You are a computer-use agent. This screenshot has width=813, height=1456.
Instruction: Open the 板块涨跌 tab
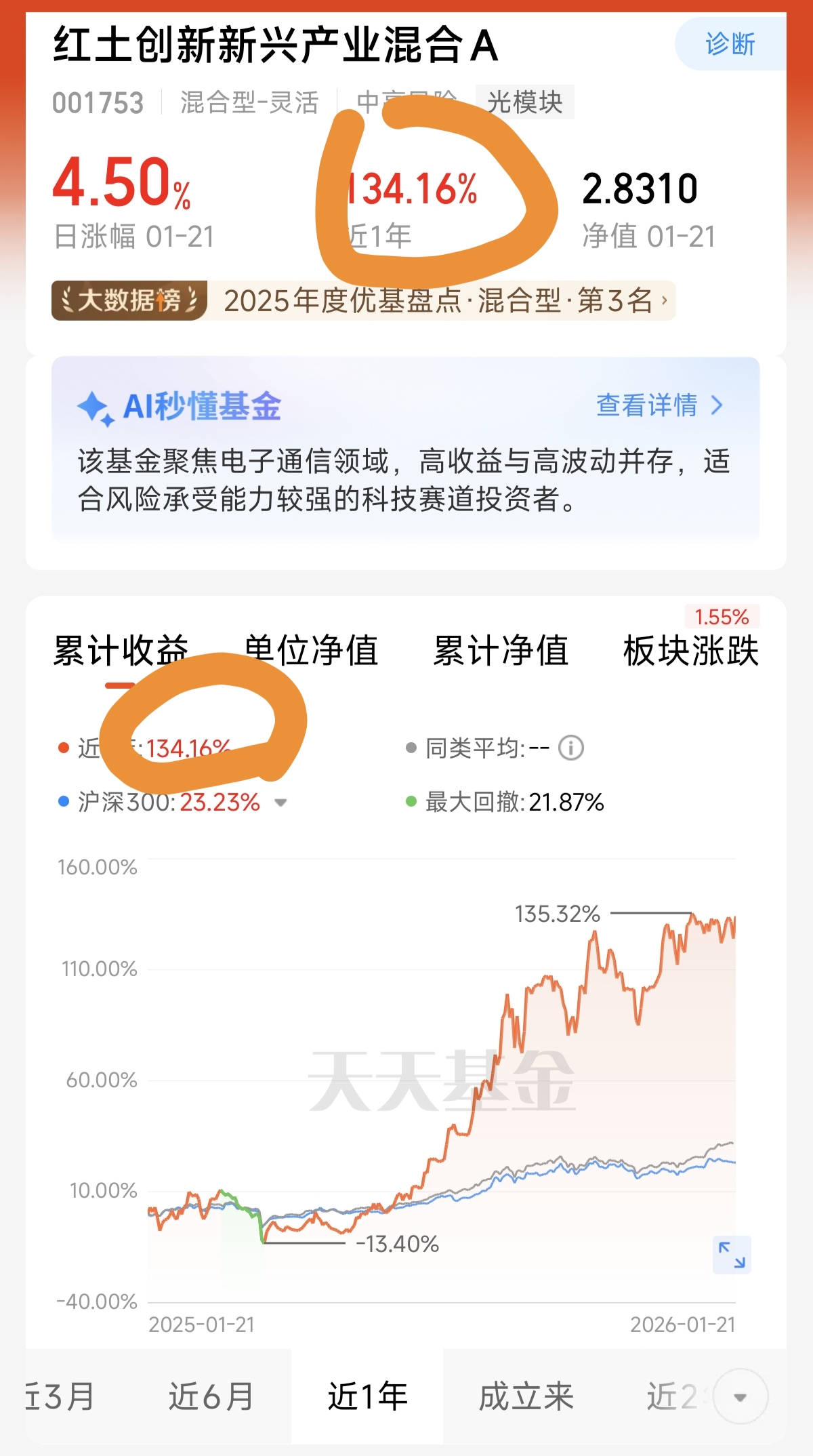(x=691, y=651)
